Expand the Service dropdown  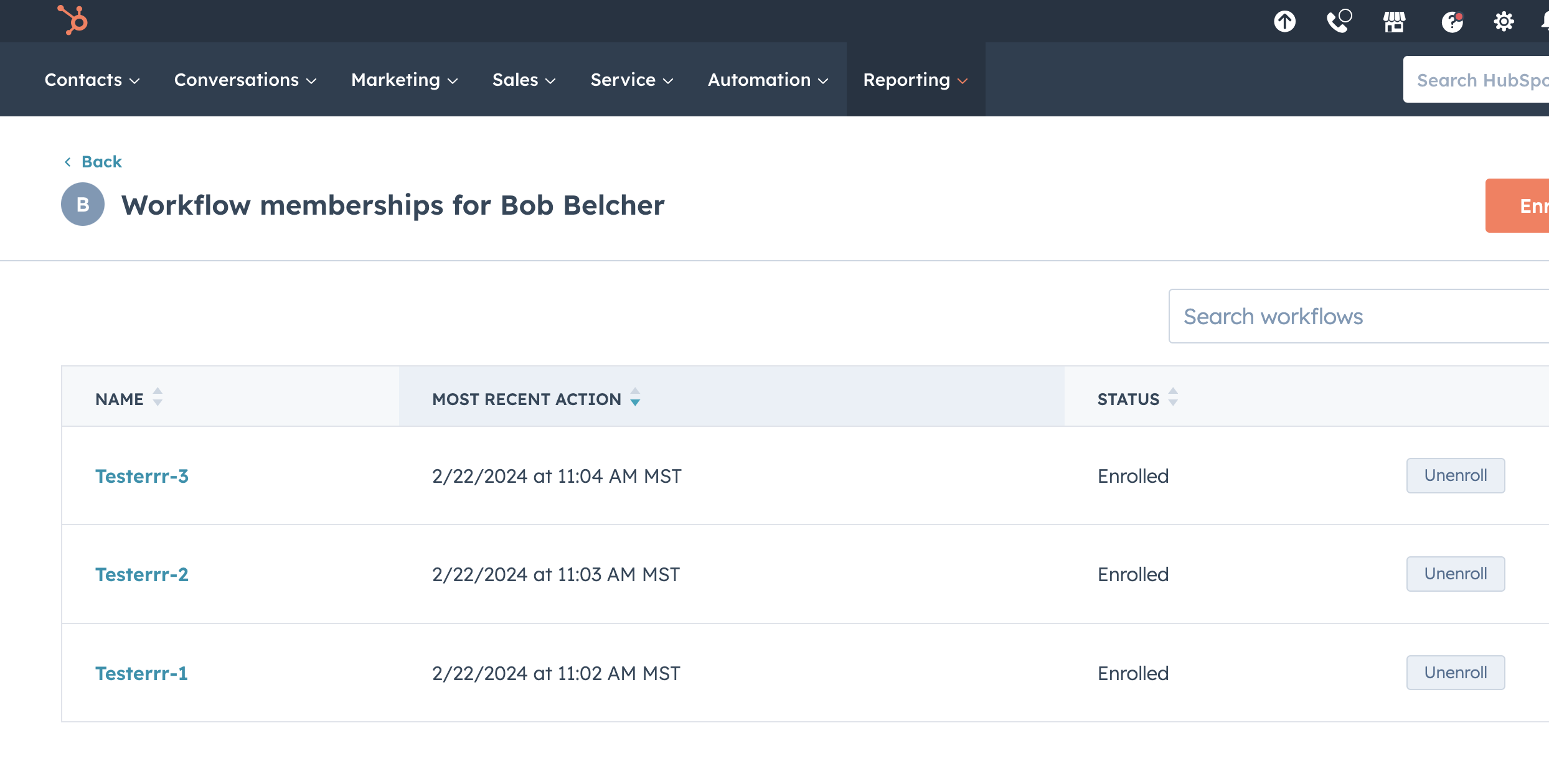[631, 80]
